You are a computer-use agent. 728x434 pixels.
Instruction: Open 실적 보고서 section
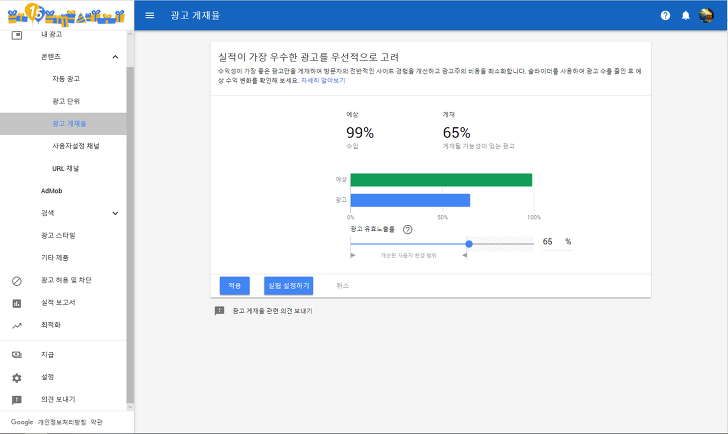pyautogui.click(x=58, y=302)
